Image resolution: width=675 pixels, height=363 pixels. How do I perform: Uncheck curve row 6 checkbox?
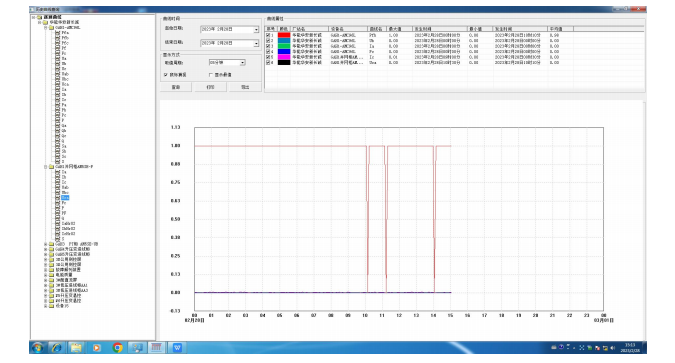click(269, 62)
